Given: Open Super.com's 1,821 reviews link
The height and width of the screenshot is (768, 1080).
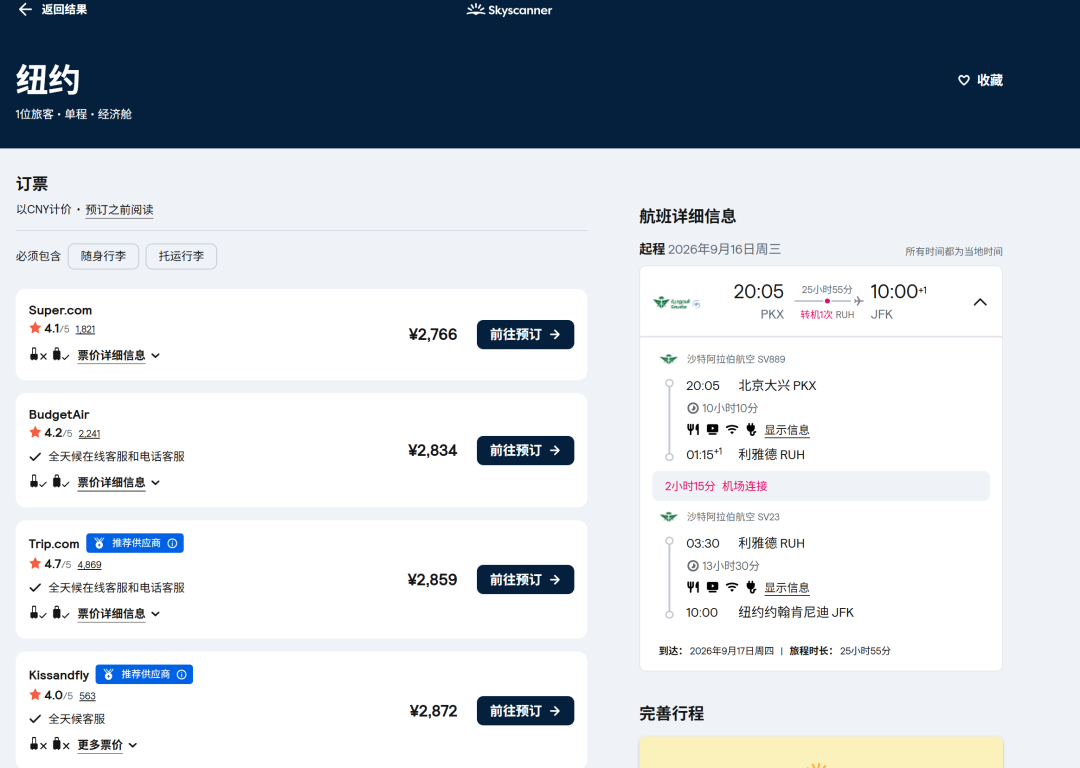Looking at the screenshot, I should coord(85,329).
